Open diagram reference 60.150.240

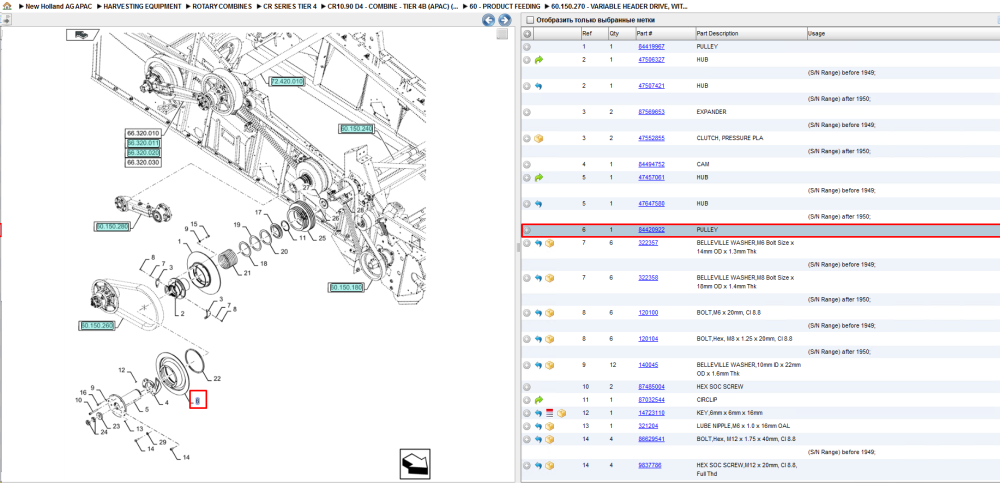(357, 129)
